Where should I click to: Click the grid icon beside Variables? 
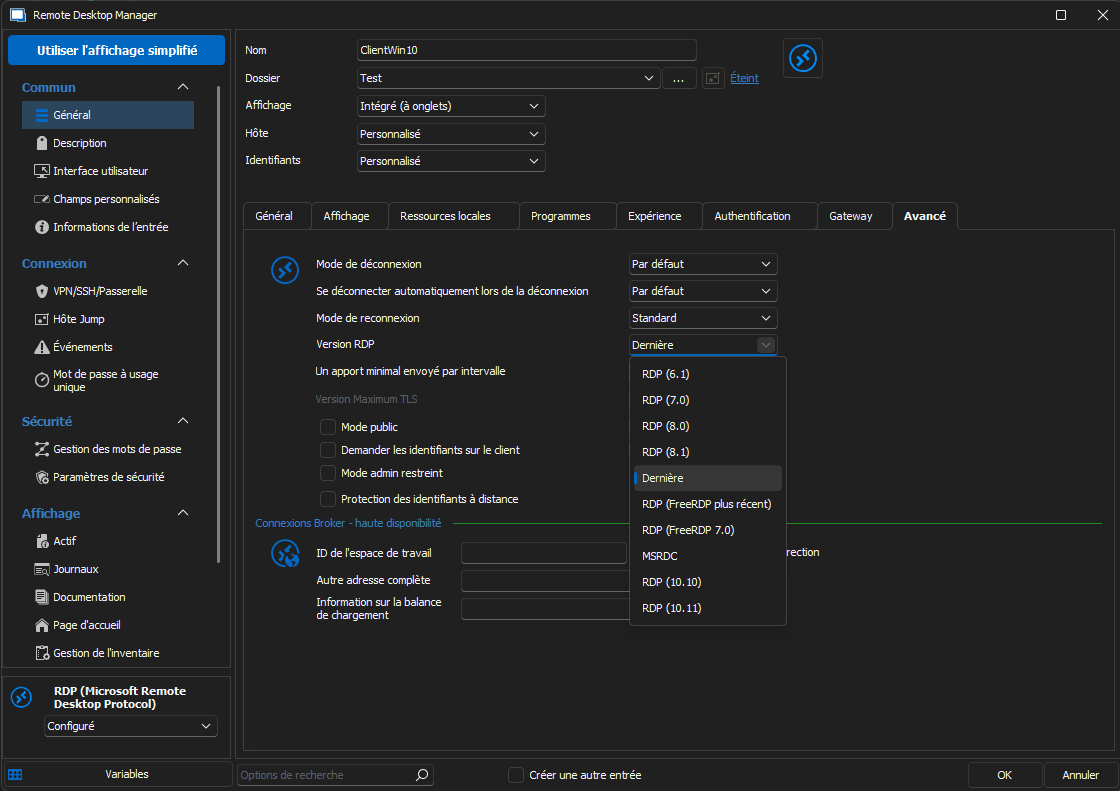[15, 774]
